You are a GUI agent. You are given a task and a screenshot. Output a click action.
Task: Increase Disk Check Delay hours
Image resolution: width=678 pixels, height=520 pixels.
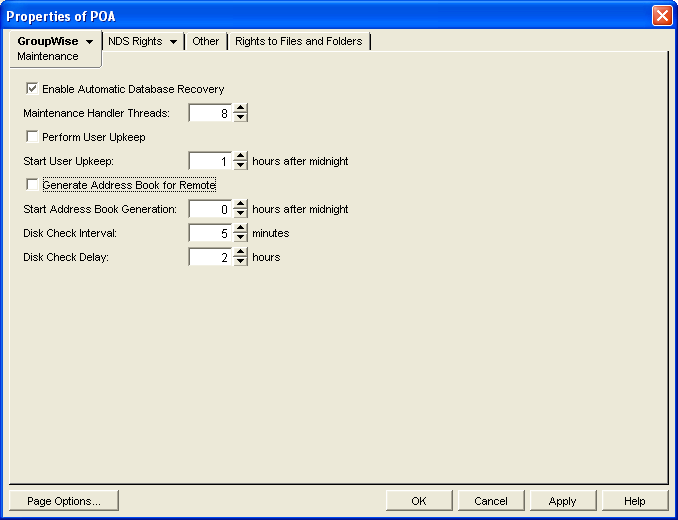(240, 252)
